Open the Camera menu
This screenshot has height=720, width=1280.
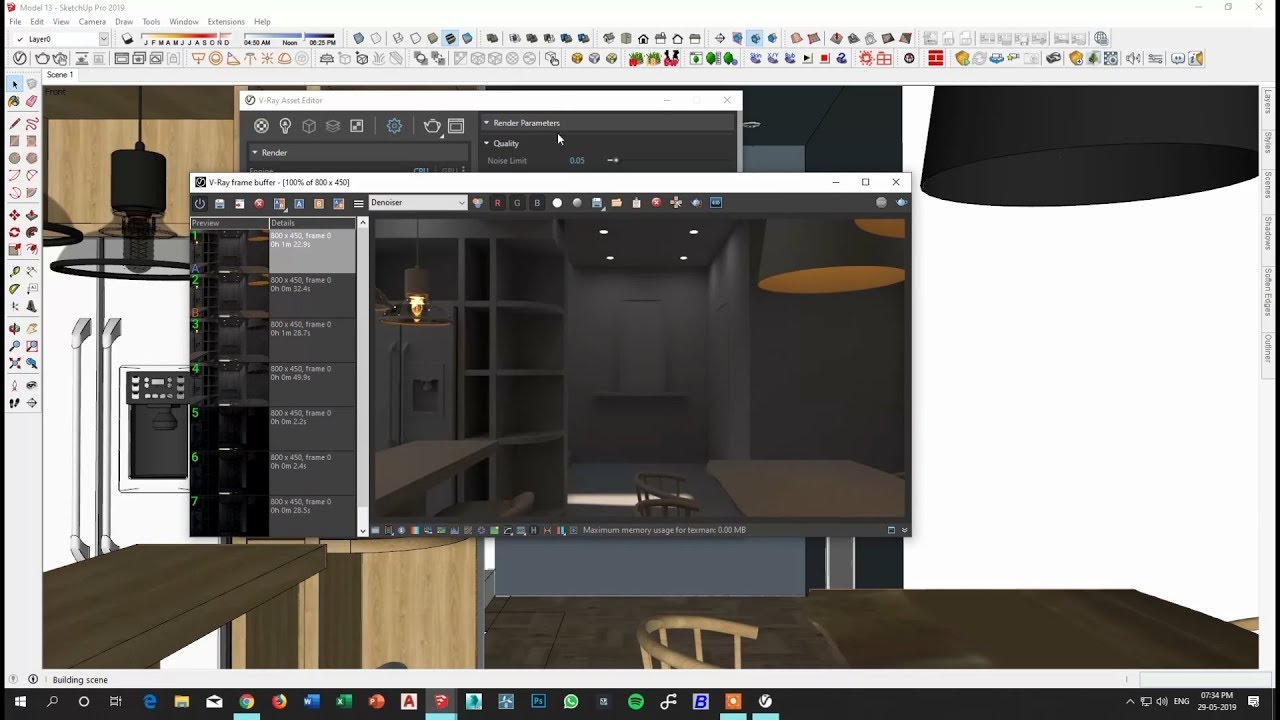click(92, 21)
